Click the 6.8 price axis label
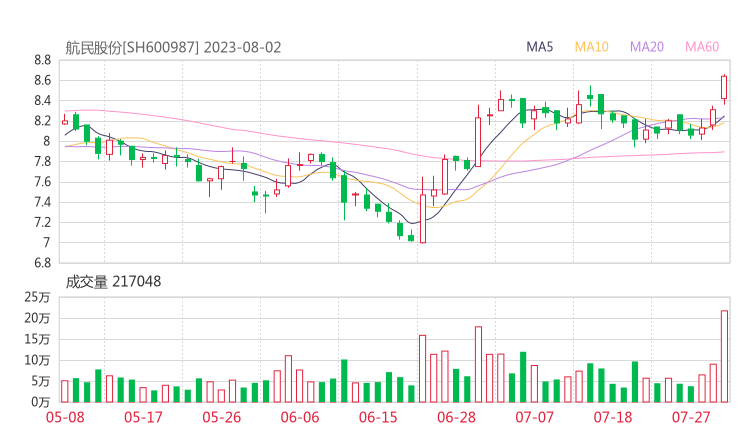The width and height of the screenshot is (740, 440). pyautogui.click(x=42, y=263)
